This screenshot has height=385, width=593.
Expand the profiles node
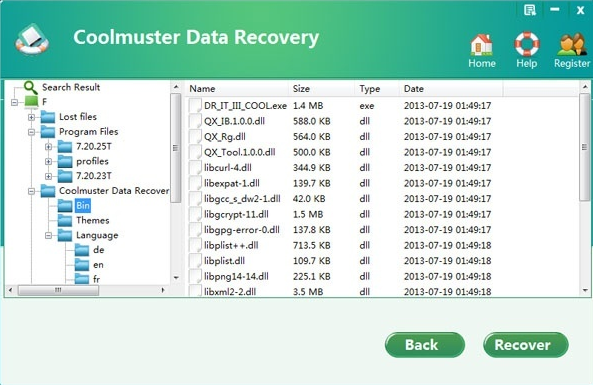(48, 162)
